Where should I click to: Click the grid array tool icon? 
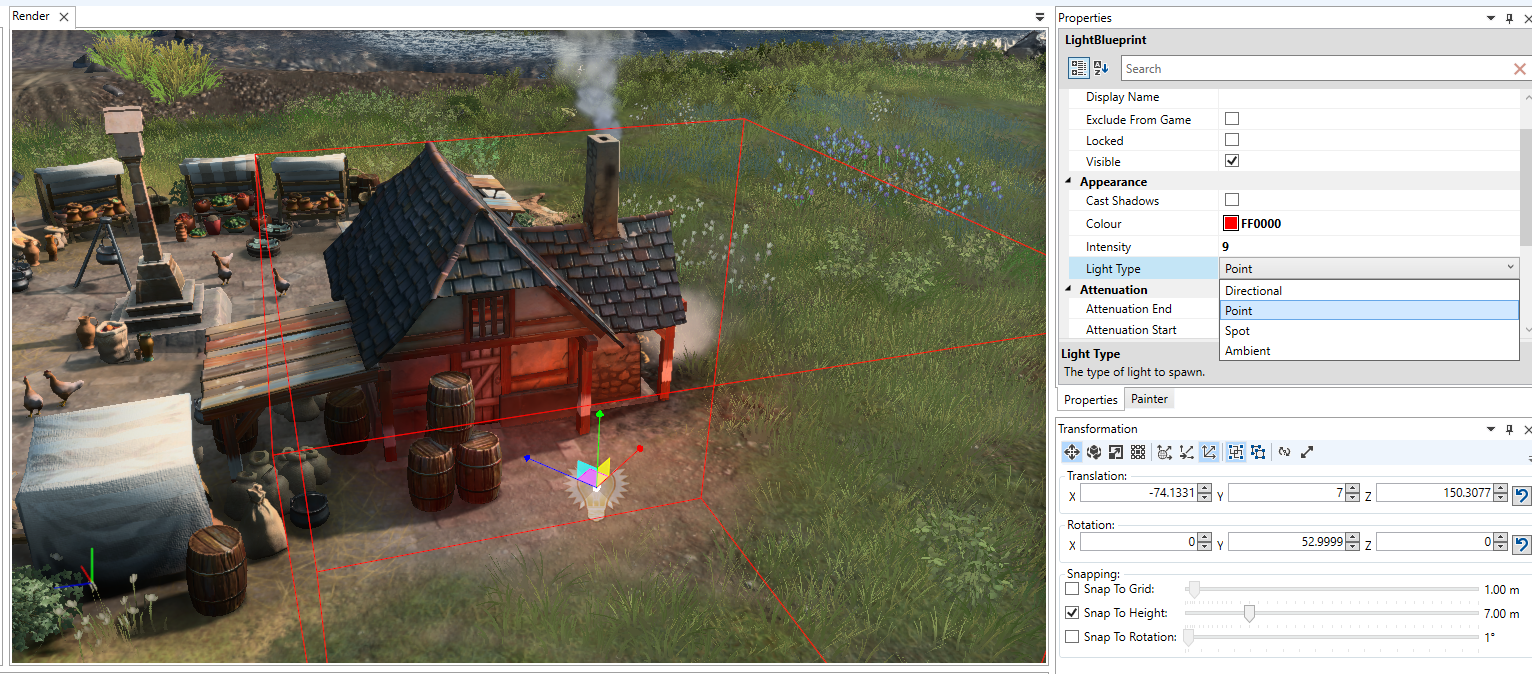click(x=1138, y=452)
